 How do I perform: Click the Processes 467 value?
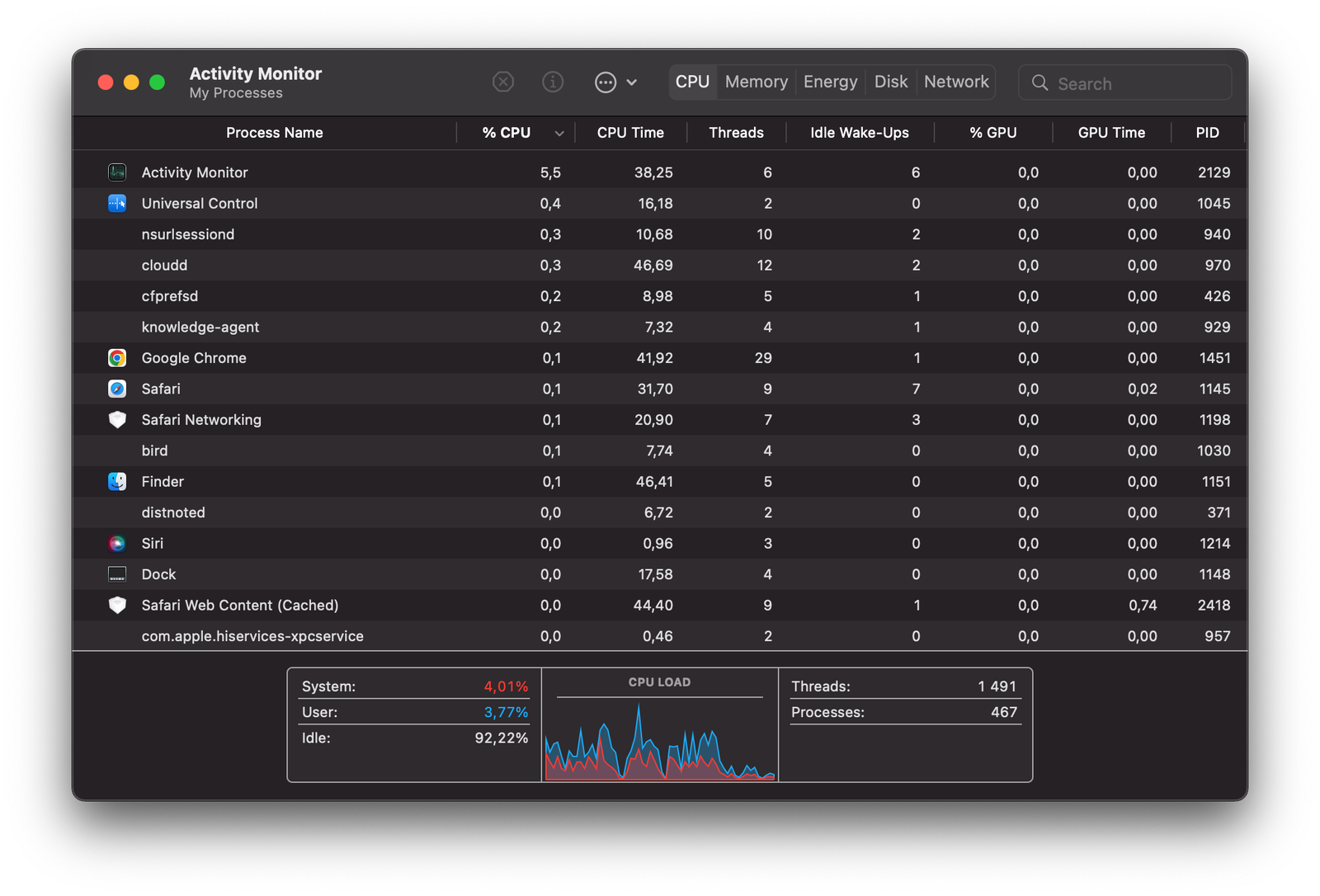click(1004, 712)
